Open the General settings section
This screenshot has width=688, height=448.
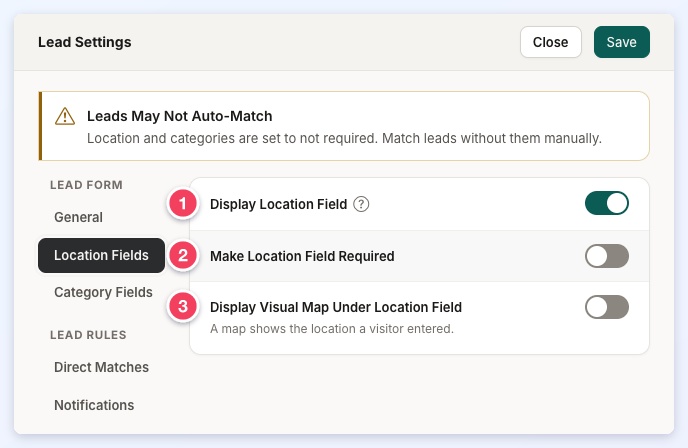point(79,217)
